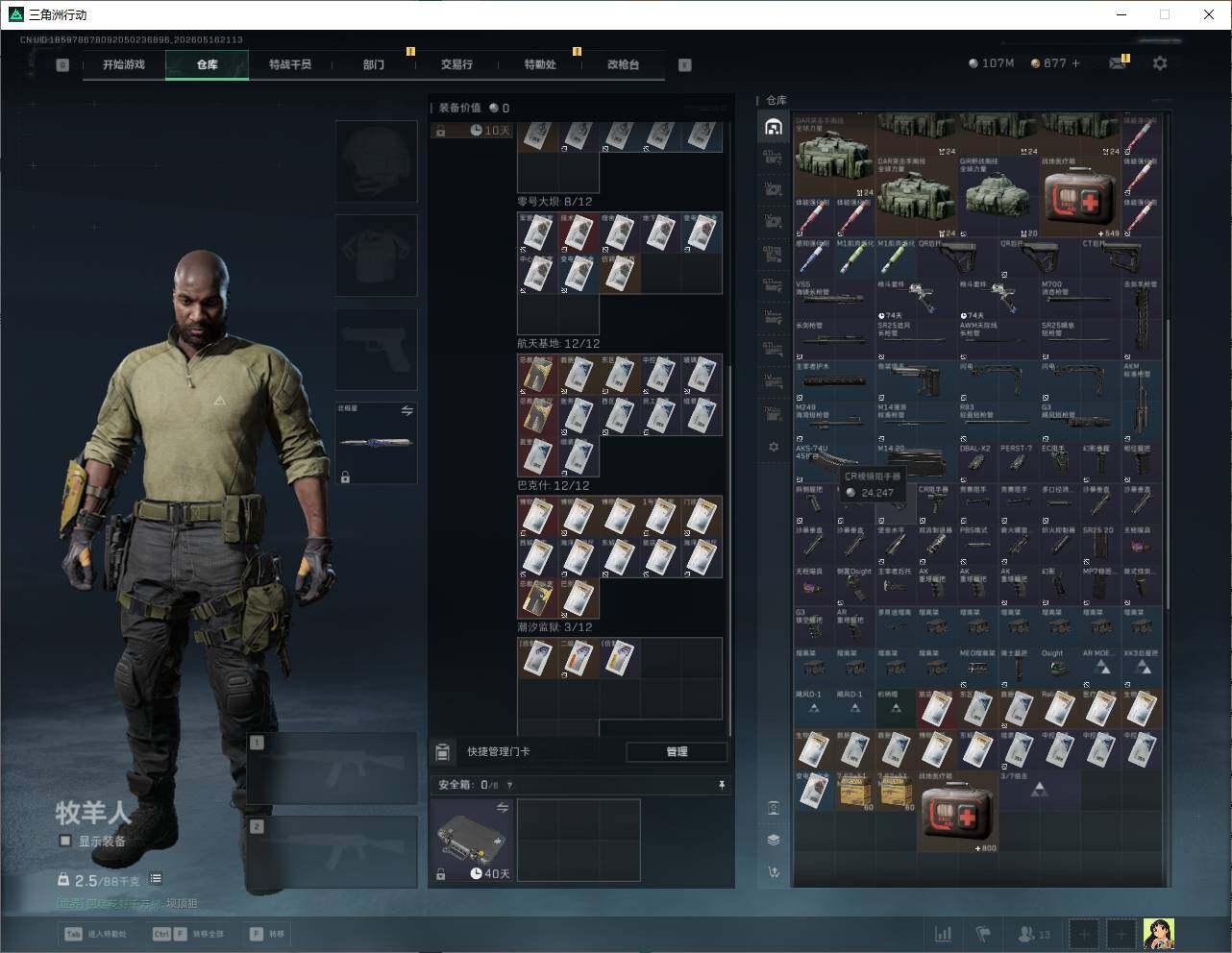Screen dimensions: 1232x953
Task: Select the 战地医疗箱 with +800 in warehouse
Action: [958, 810]
